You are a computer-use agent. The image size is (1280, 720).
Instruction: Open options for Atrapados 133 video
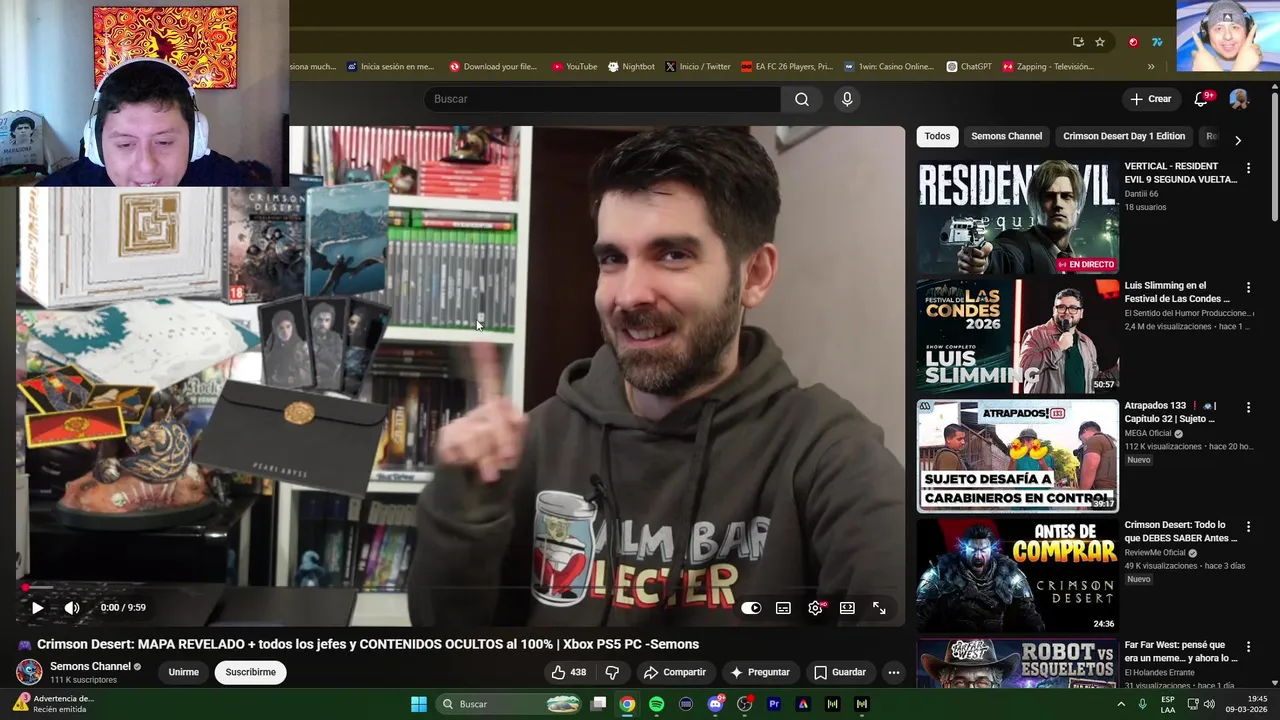(1248, 408)
